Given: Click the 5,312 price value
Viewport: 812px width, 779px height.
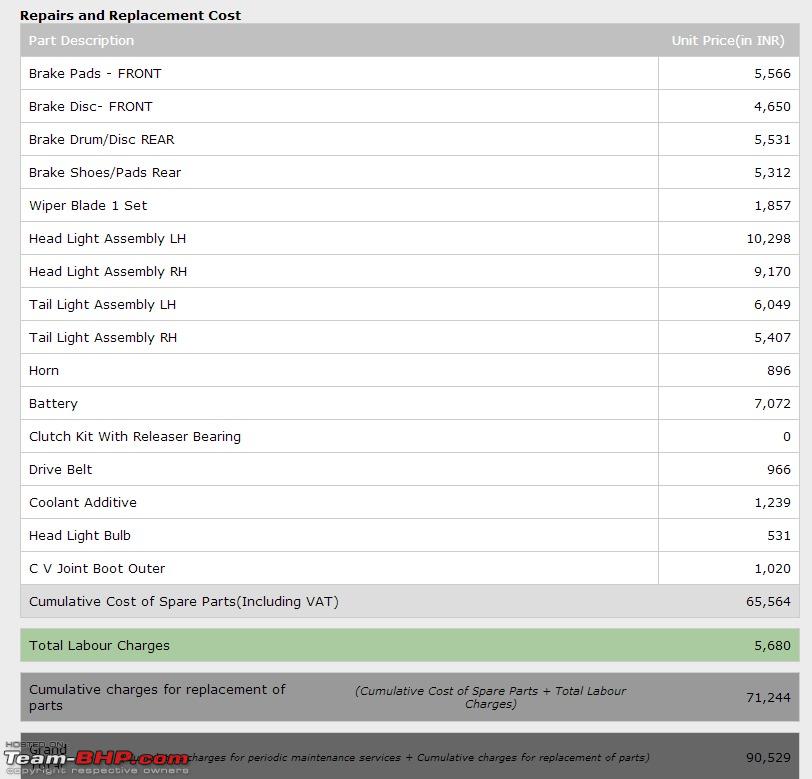Looking at the screenshot, I should click(x=772, y=172).
